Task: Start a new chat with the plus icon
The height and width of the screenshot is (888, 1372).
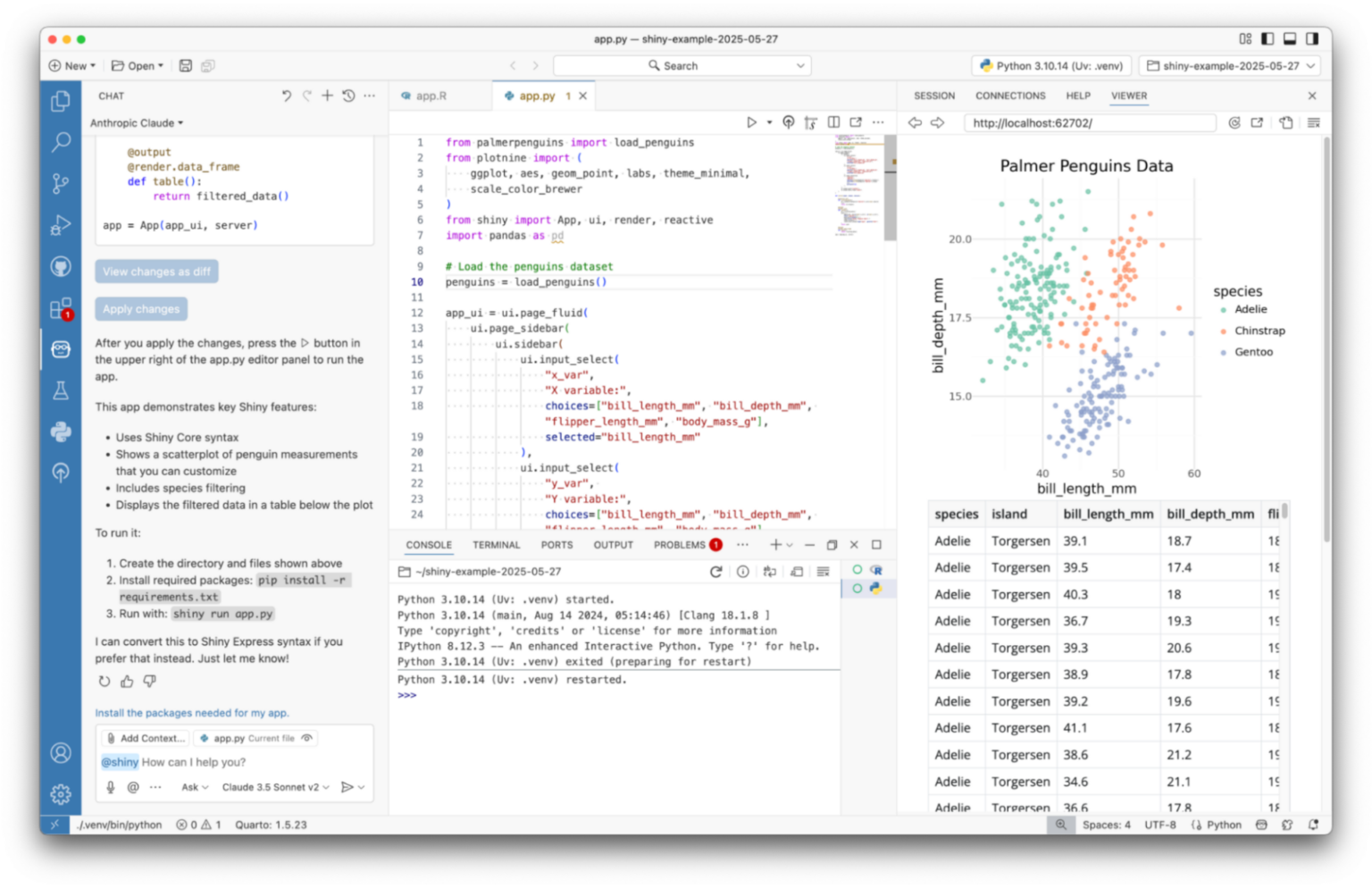Action: (327, 95)
